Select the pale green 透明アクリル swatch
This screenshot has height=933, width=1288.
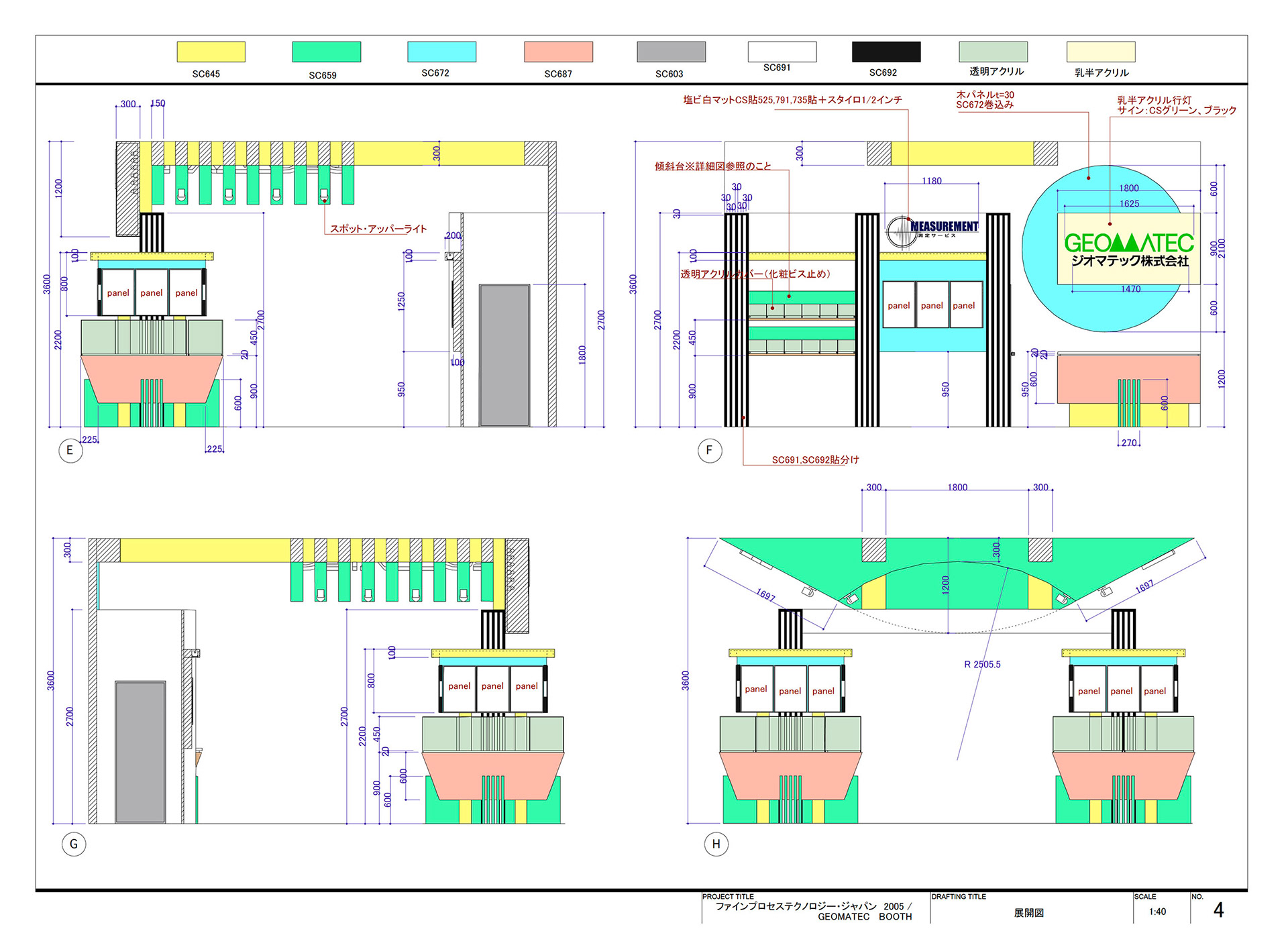pos(993,52)
